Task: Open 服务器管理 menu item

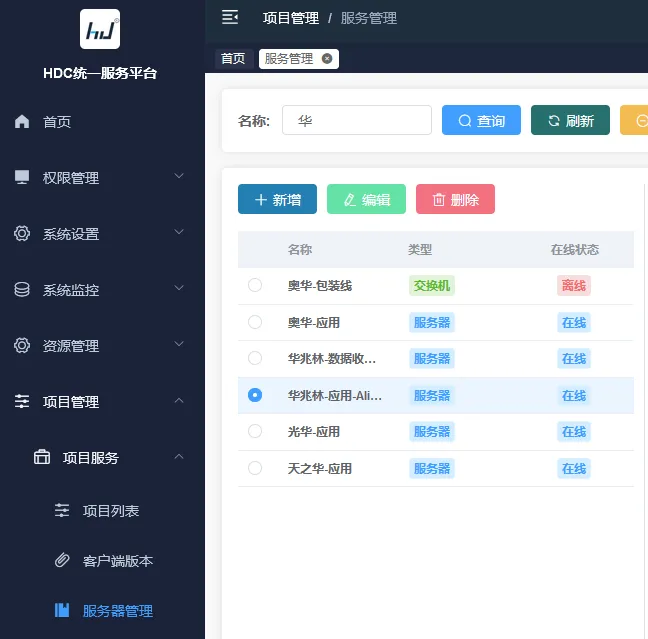Action: (118, 611)
